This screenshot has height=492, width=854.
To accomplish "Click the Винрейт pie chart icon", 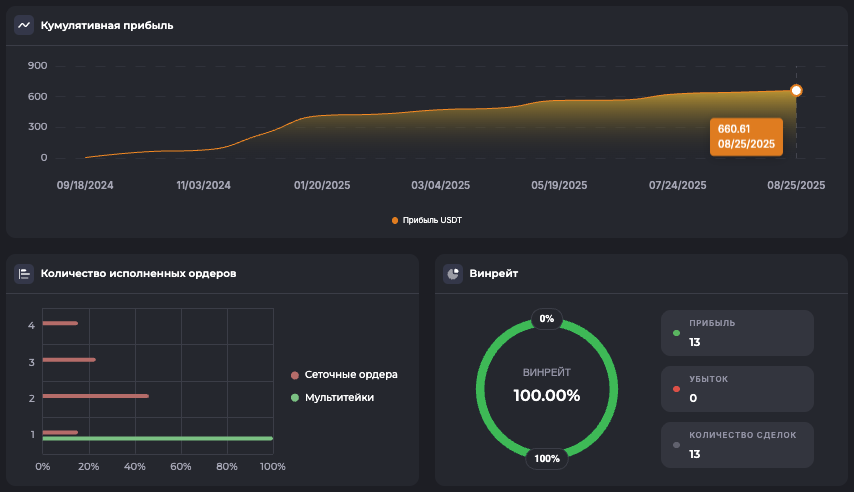I will click(x=453, y=273).
